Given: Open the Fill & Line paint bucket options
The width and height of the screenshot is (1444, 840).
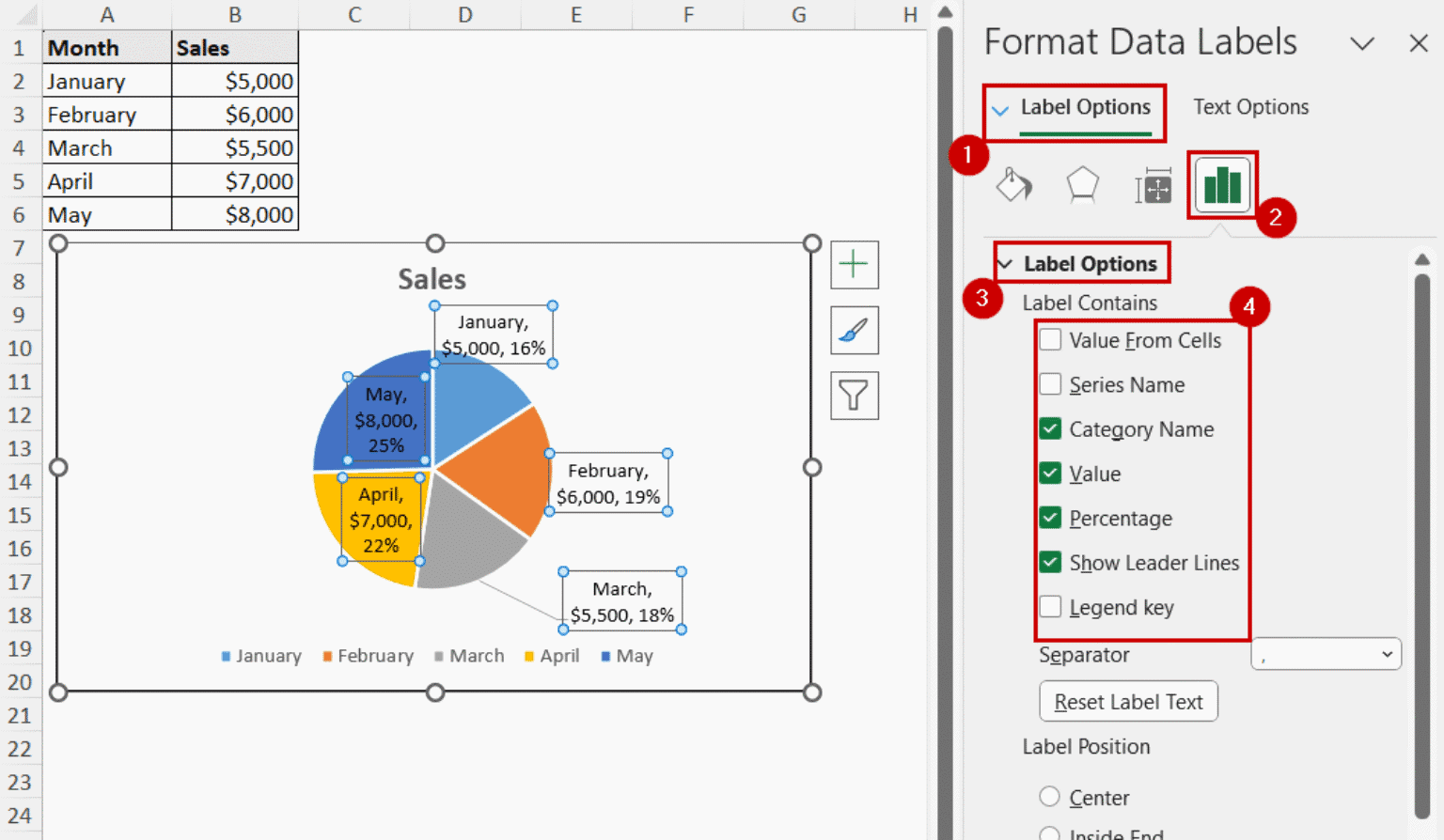Looking at the screenshot, I should tap(1014, 185).
